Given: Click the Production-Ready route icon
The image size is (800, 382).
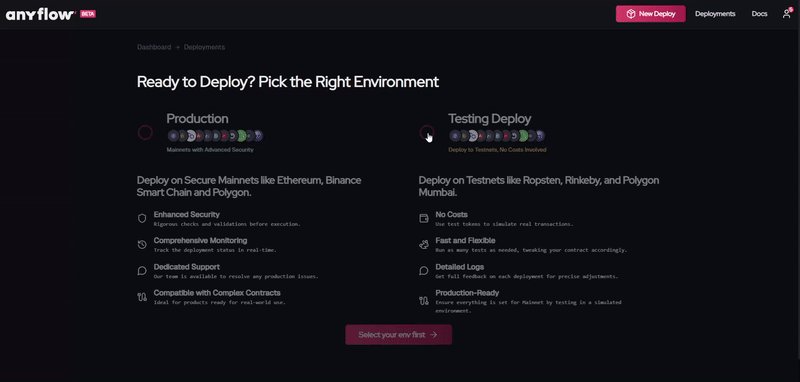Looking at the screenshot, I should click(x=424, y=301).
